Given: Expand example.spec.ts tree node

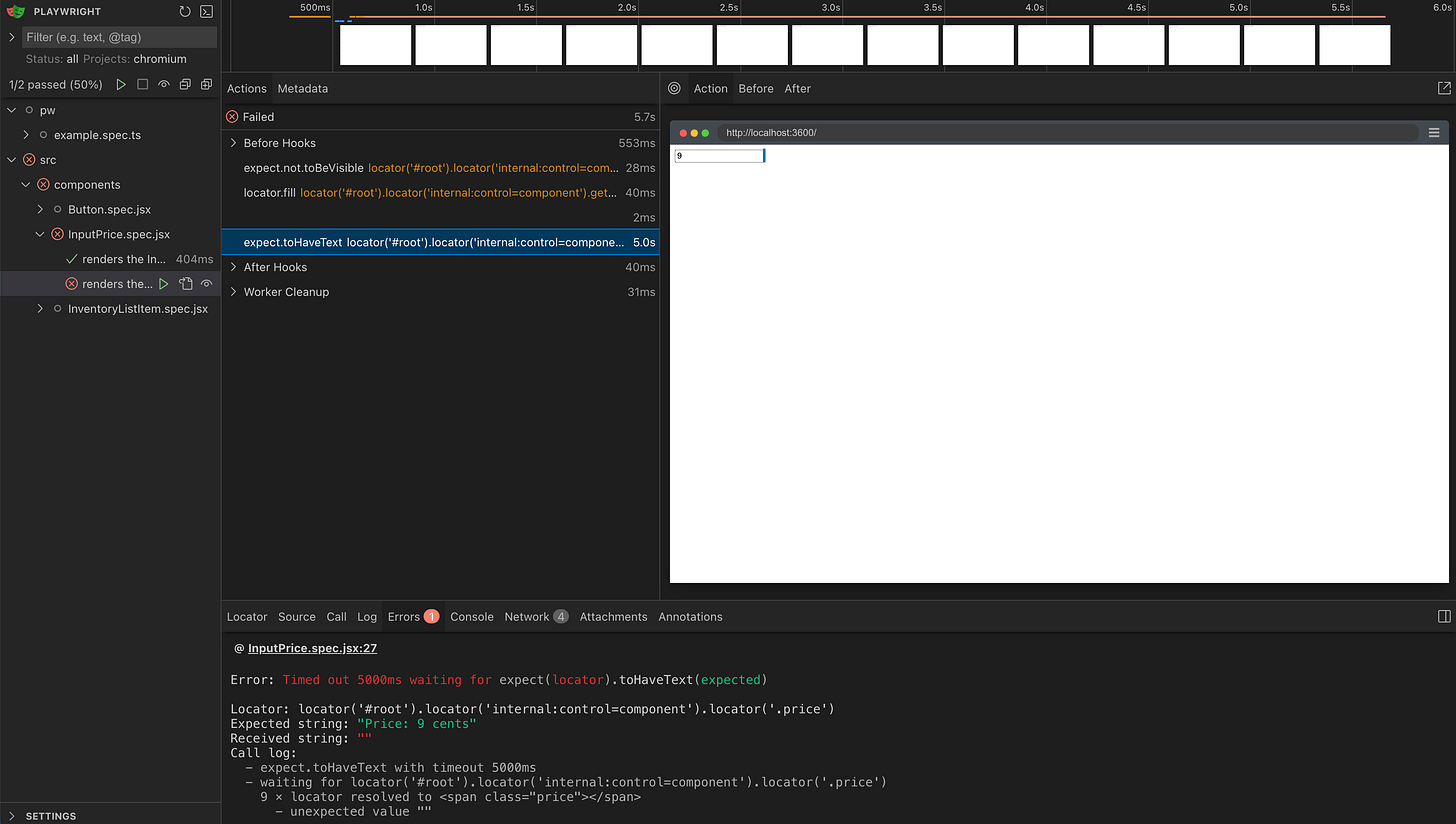Looking at the screenshot, I should 26,135.
